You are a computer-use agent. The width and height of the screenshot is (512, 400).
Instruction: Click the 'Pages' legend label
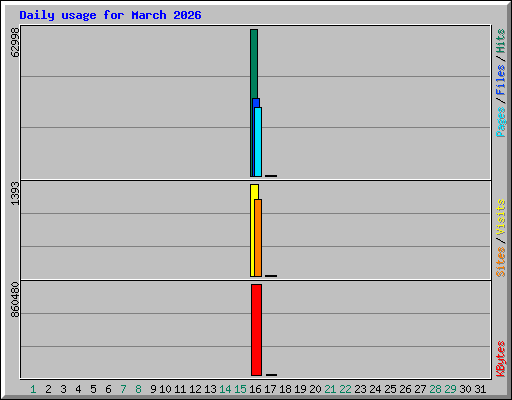click(501, 122)
